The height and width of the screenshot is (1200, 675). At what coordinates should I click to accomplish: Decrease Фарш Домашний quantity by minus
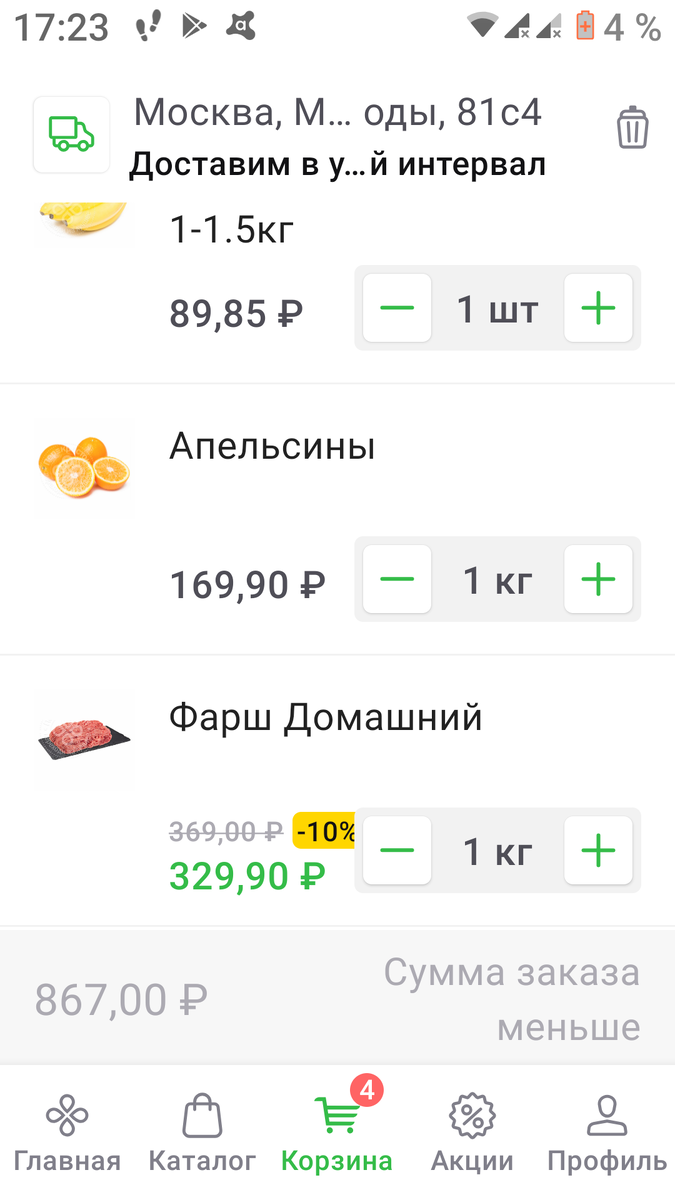[397, 851]
